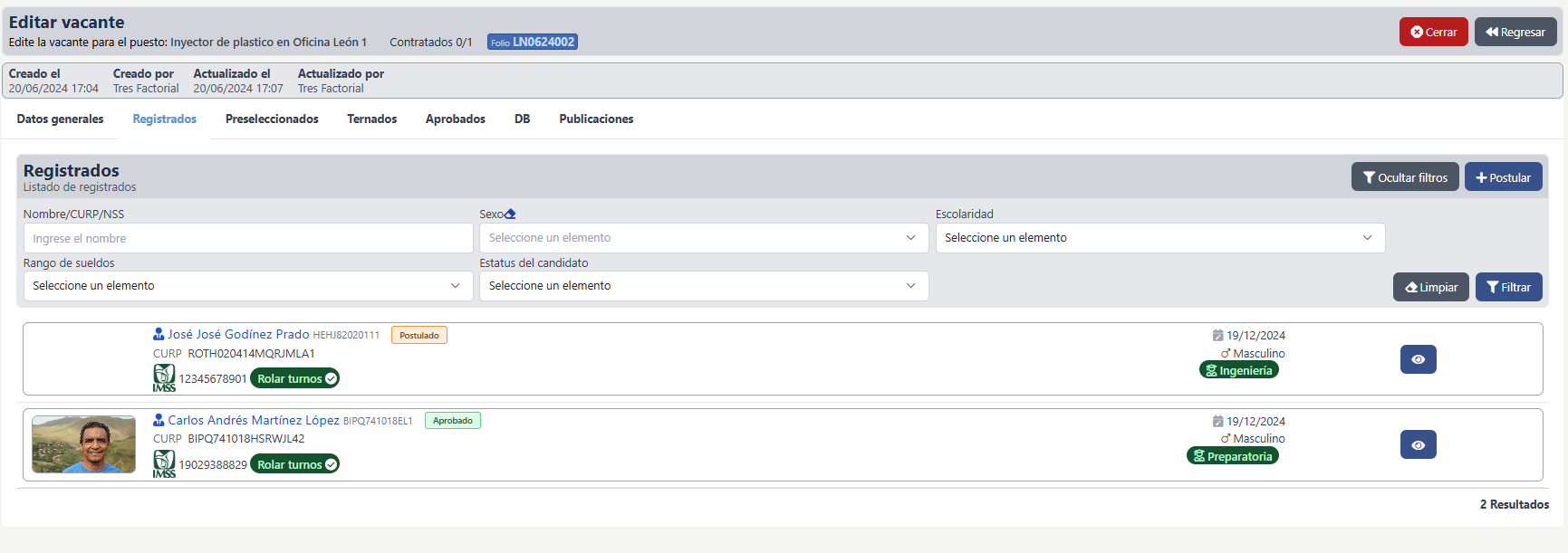Click the male symbol in Carlos Andrés's row
Screen dimensions: 1568x553
(1226, 438)
